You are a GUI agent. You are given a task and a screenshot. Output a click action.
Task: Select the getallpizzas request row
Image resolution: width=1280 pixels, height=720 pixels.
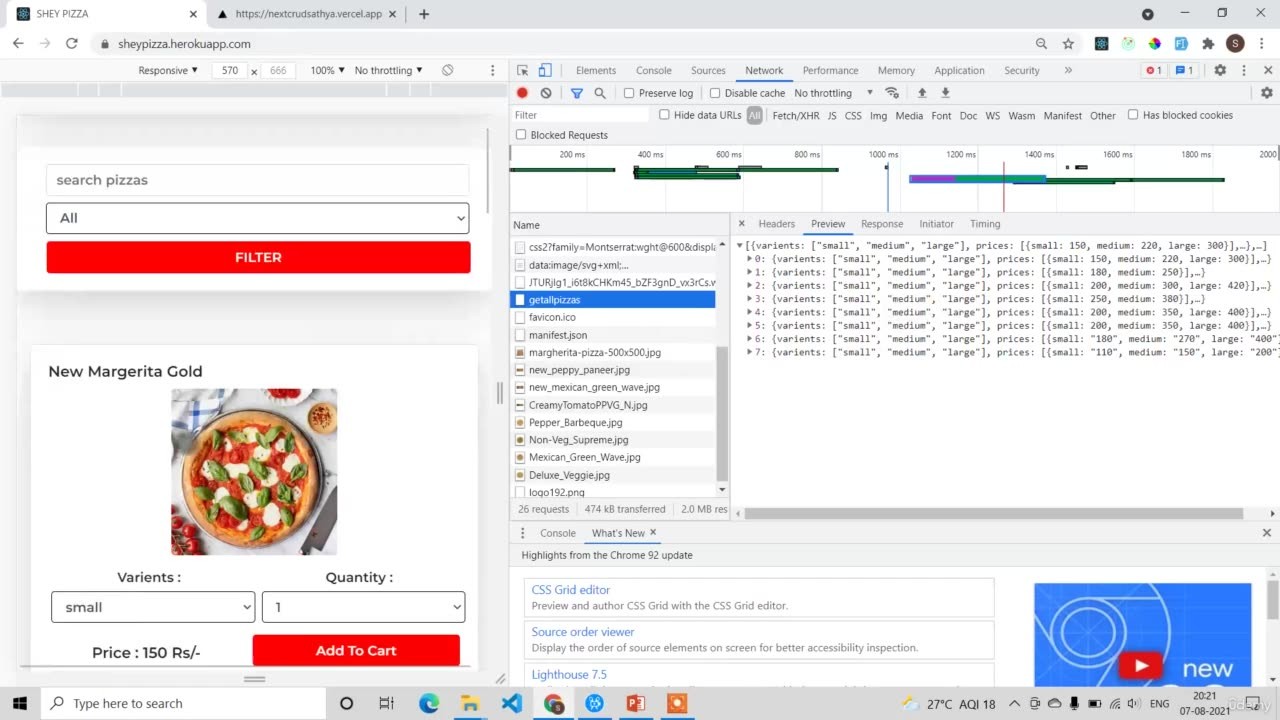(613, 299)
